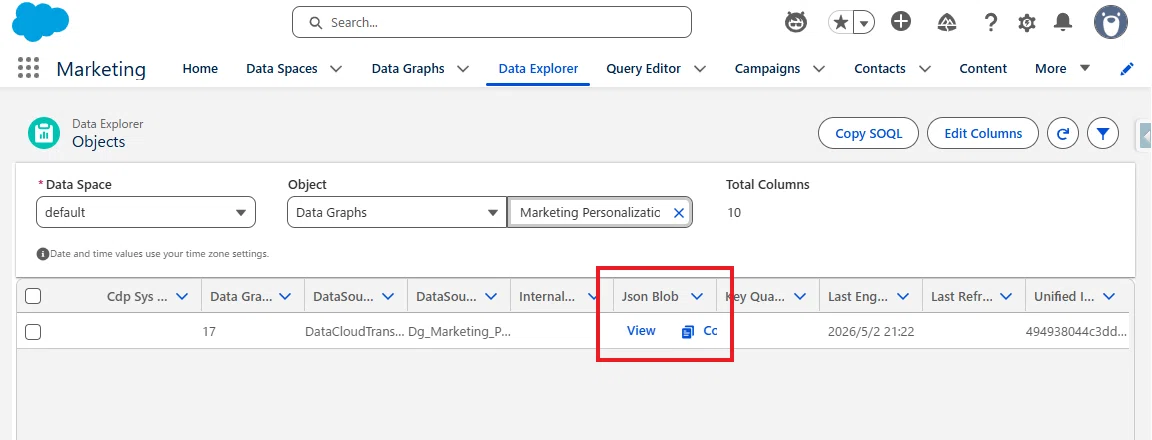Open the Data Spaces tab
This screenshot has height=440, width=1152.
[x=281, y=68]
